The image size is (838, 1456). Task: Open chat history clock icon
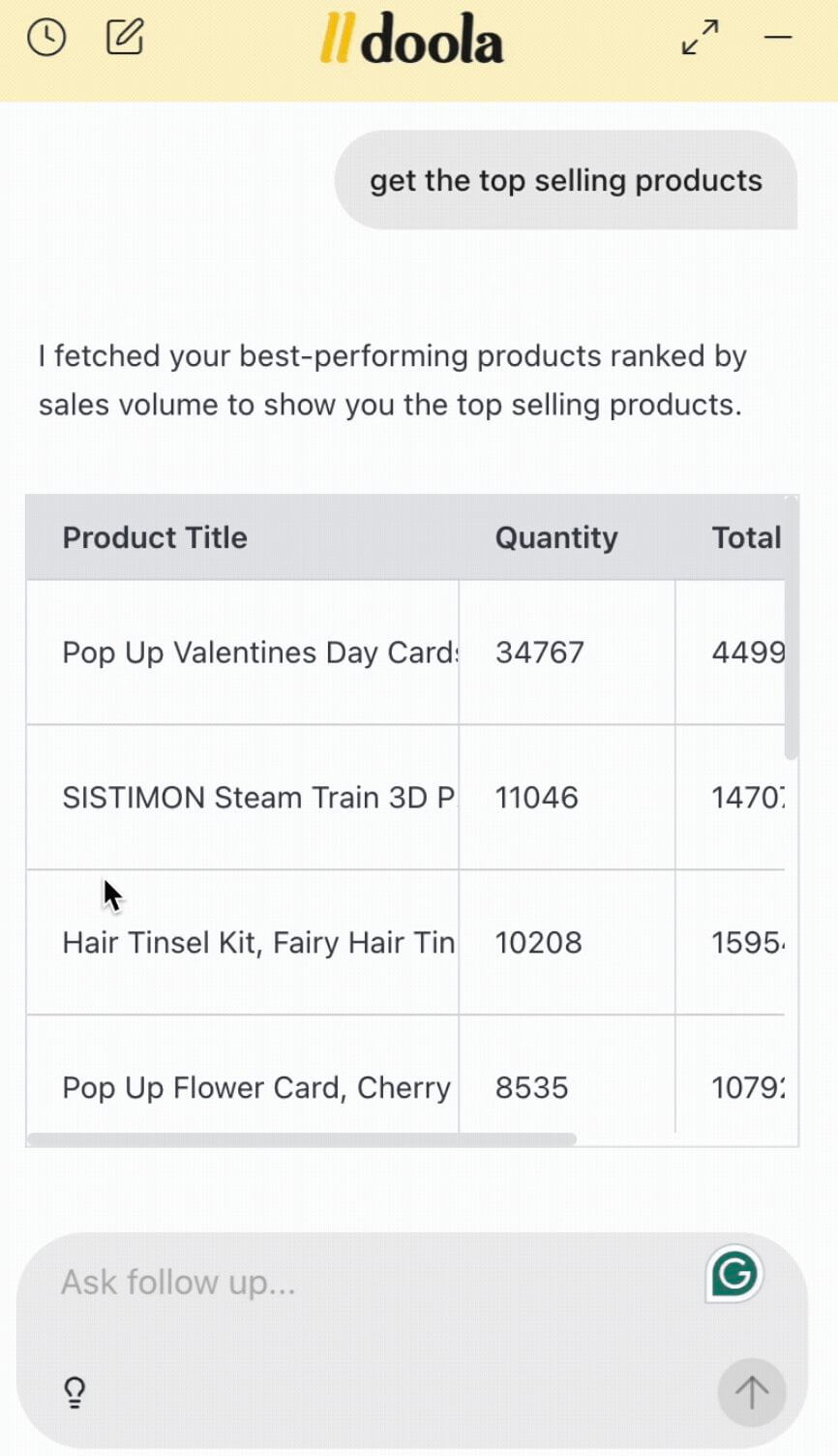click(x=46, y=38)
